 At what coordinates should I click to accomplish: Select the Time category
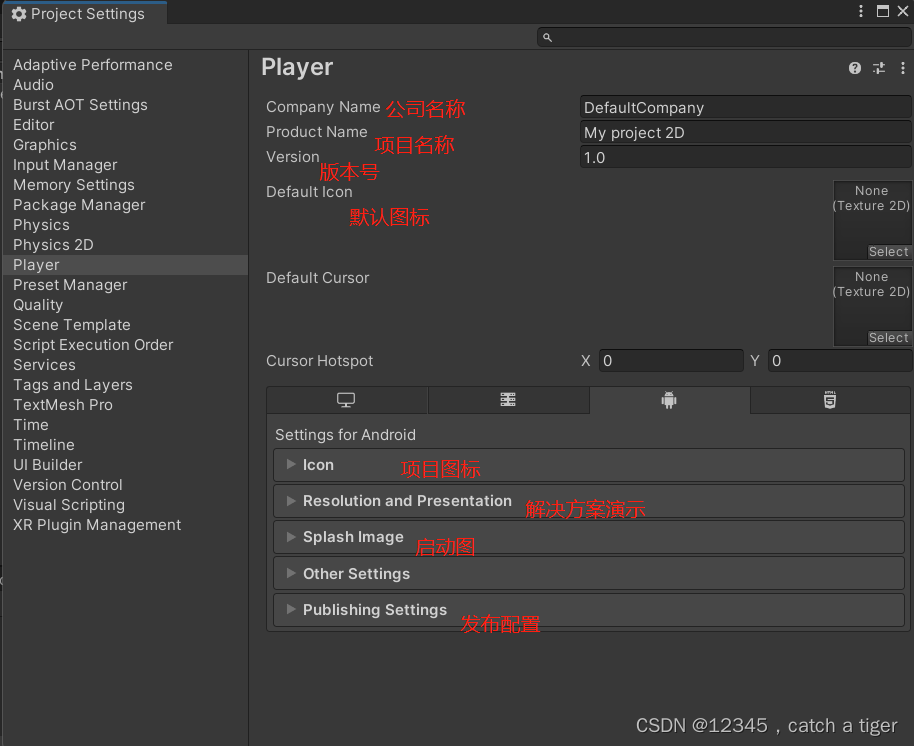click(31, 425)
